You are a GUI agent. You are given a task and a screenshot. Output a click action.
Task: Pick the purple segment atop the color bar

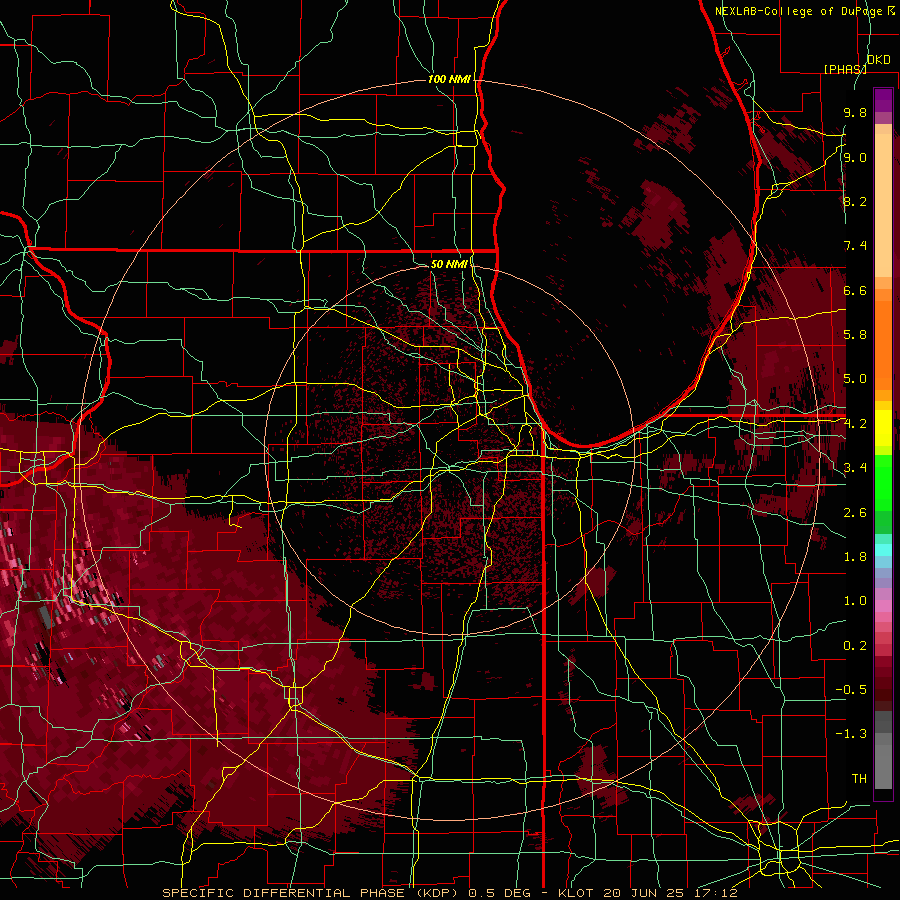(x=883, y=100)
